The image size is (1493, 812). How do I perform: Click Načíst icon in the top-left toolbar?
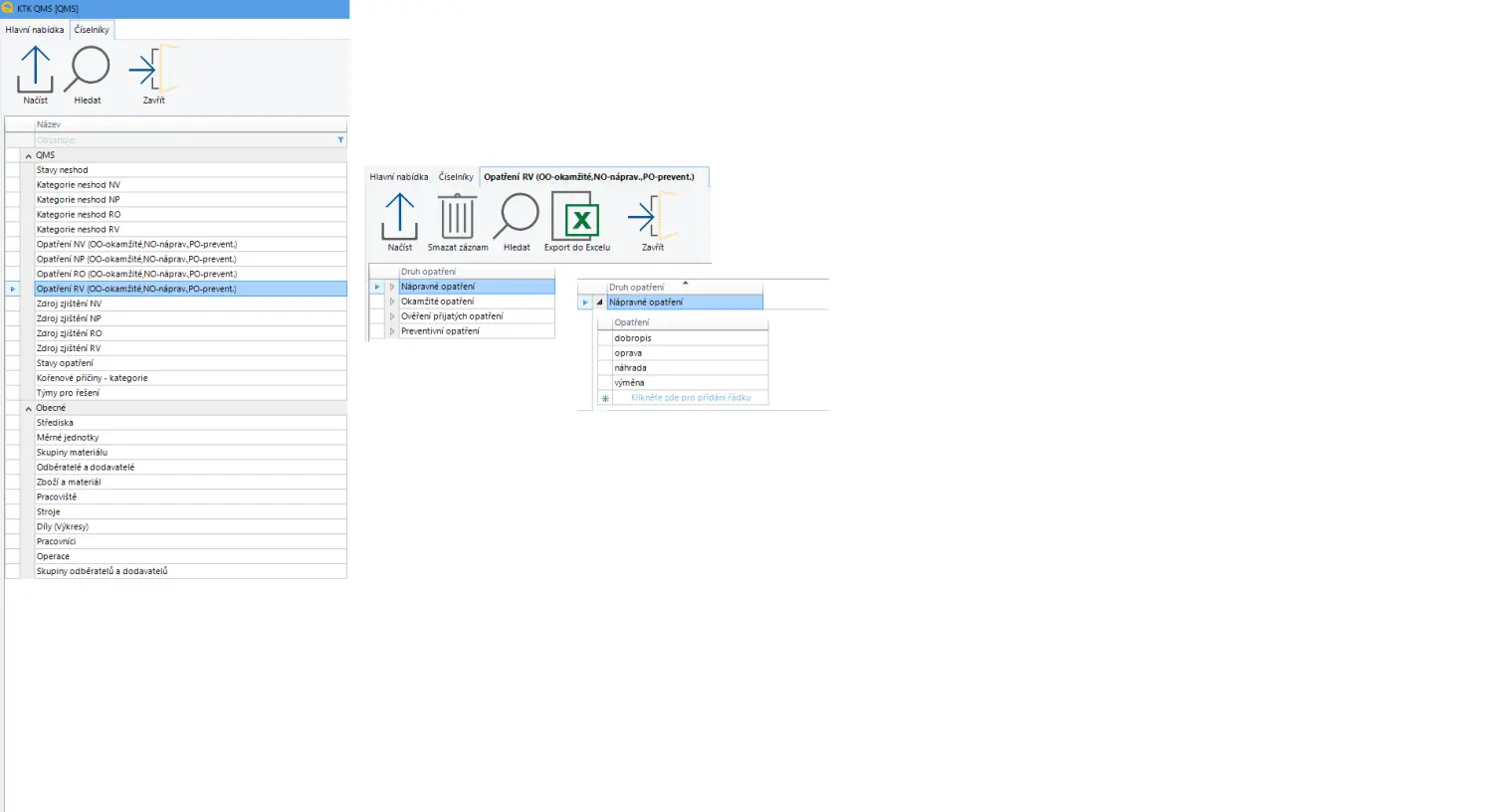click(35, 71)
